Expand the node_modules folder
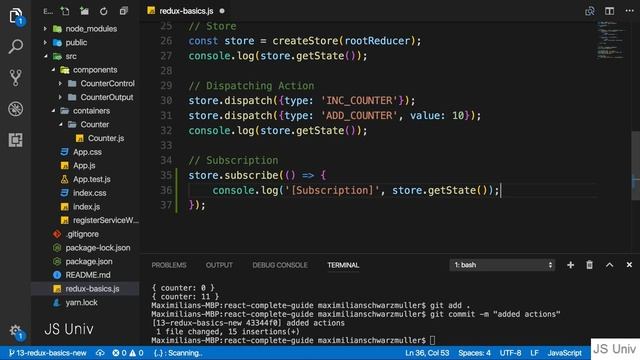640x360 pixels. coord(85,29)
